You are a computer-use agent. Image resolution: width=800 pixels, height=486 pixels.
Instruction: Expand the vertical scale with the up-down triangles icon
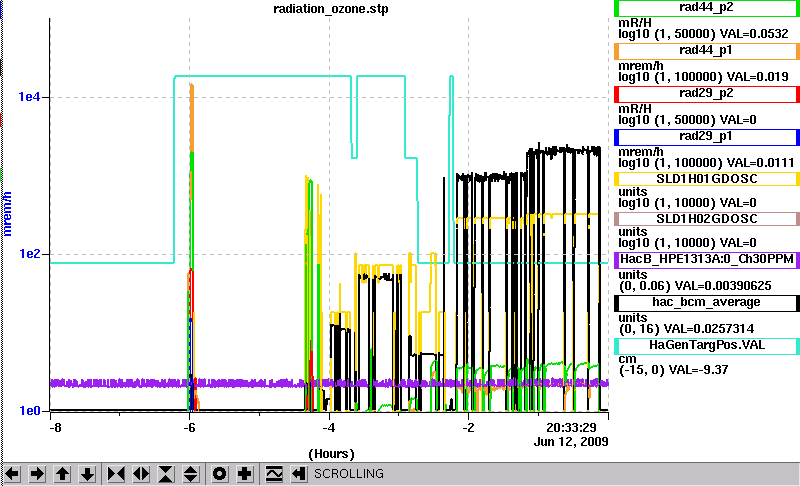pyautogui.click(x=191, y=474)
